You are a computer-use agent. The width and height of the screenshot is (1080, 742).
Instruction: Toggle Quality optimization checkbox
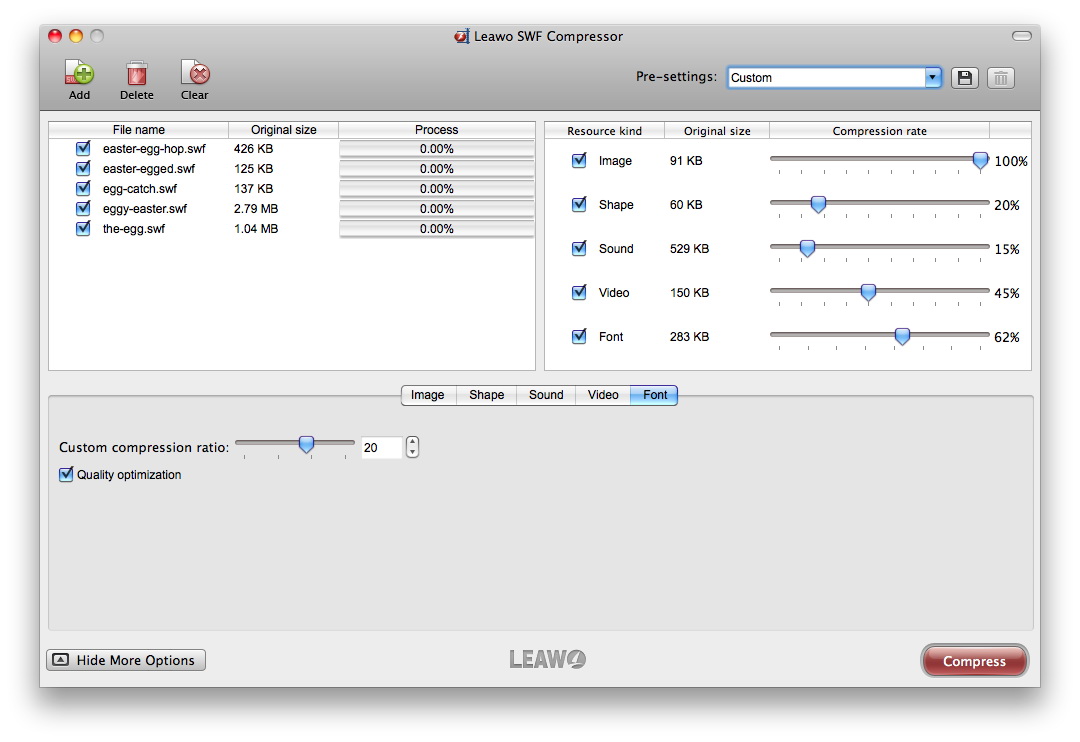[66, 475]
